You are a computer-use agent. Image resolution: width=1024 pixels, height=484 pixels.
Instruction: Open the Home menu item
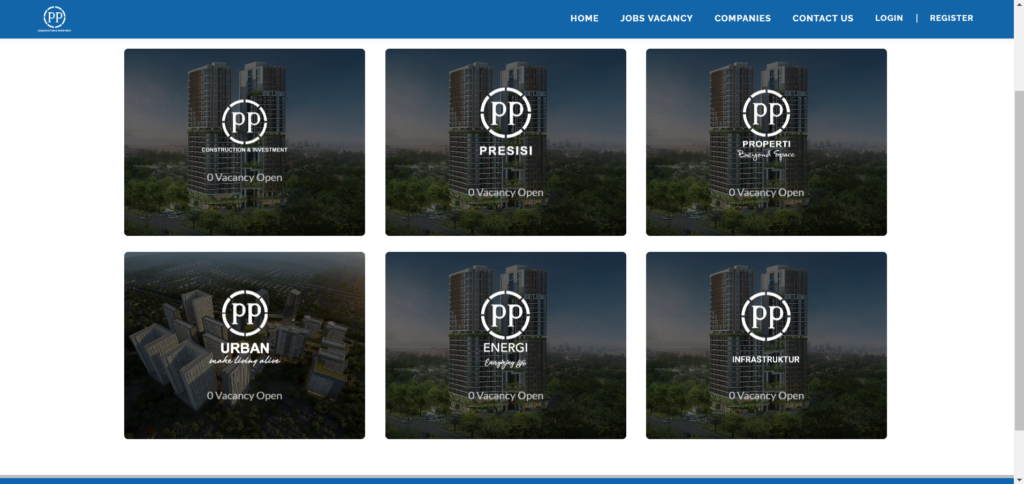[584, 18]
